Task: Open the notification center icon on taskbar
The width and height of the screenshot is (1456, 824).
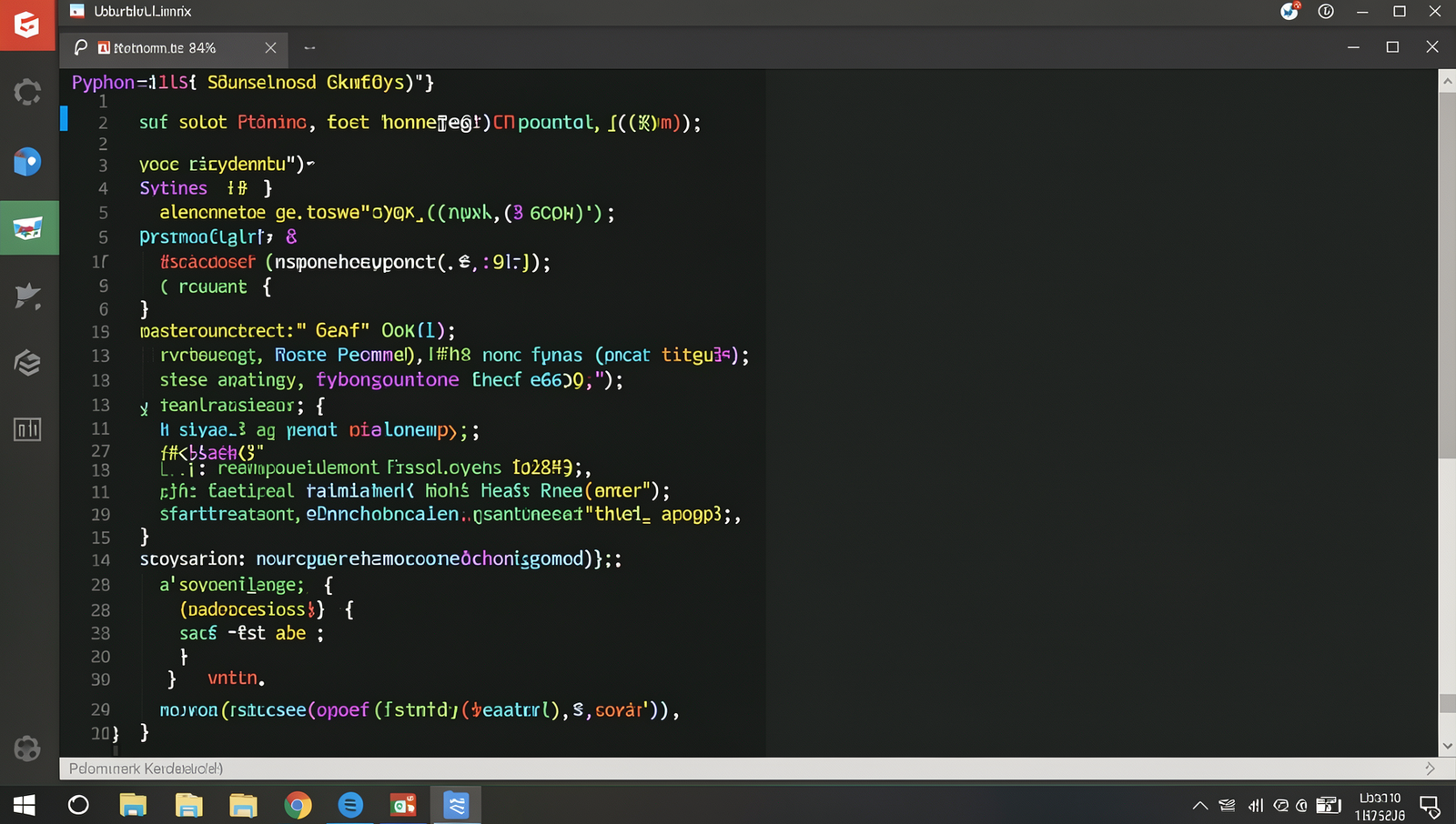Action: [1430, 806]
